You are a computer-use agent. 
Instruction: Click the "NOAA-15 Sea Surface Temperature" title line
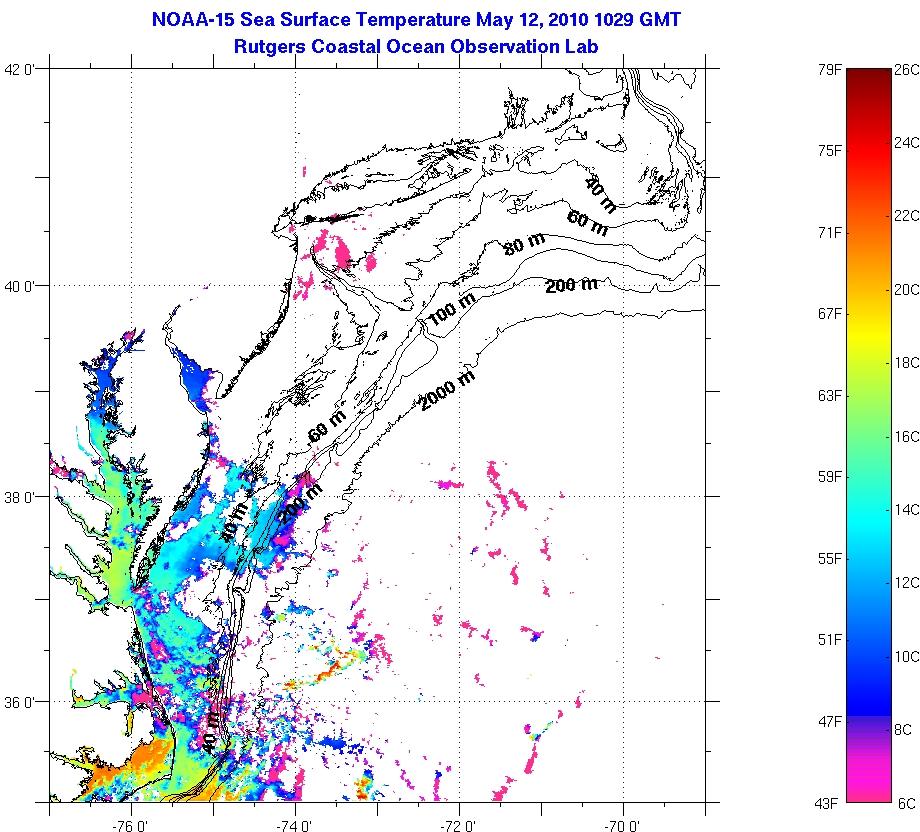tap(416, 20)
